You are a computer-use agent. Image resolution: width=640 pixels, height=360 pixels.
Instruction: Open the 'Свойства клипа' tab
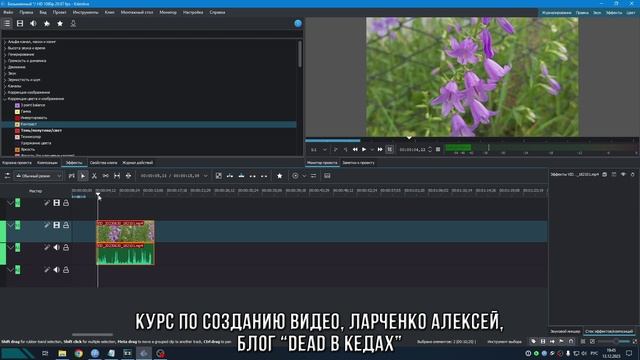click(103, 163)
